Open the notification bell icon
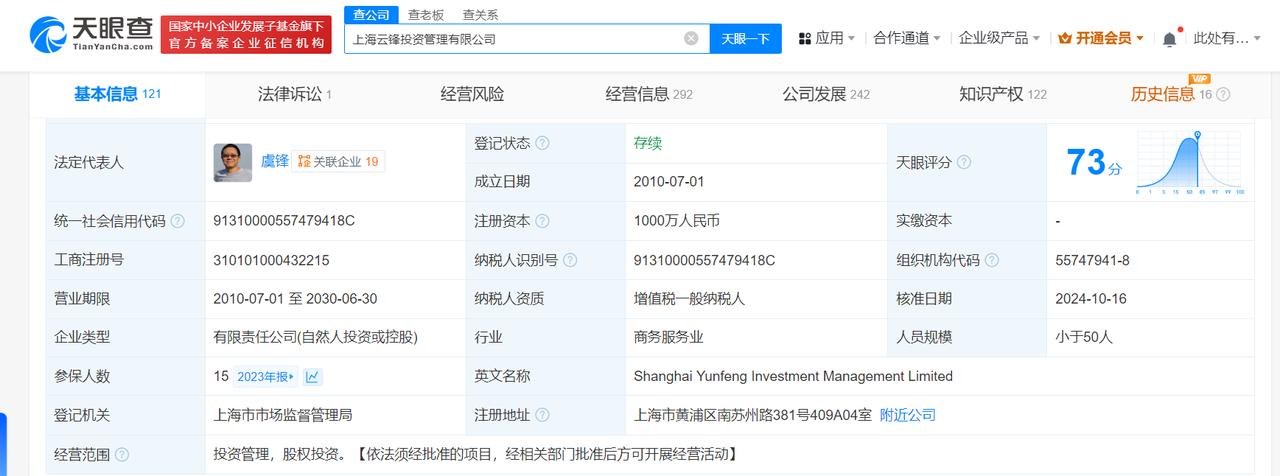Viewport: 1280px width, 476px height. point(1169,39)
